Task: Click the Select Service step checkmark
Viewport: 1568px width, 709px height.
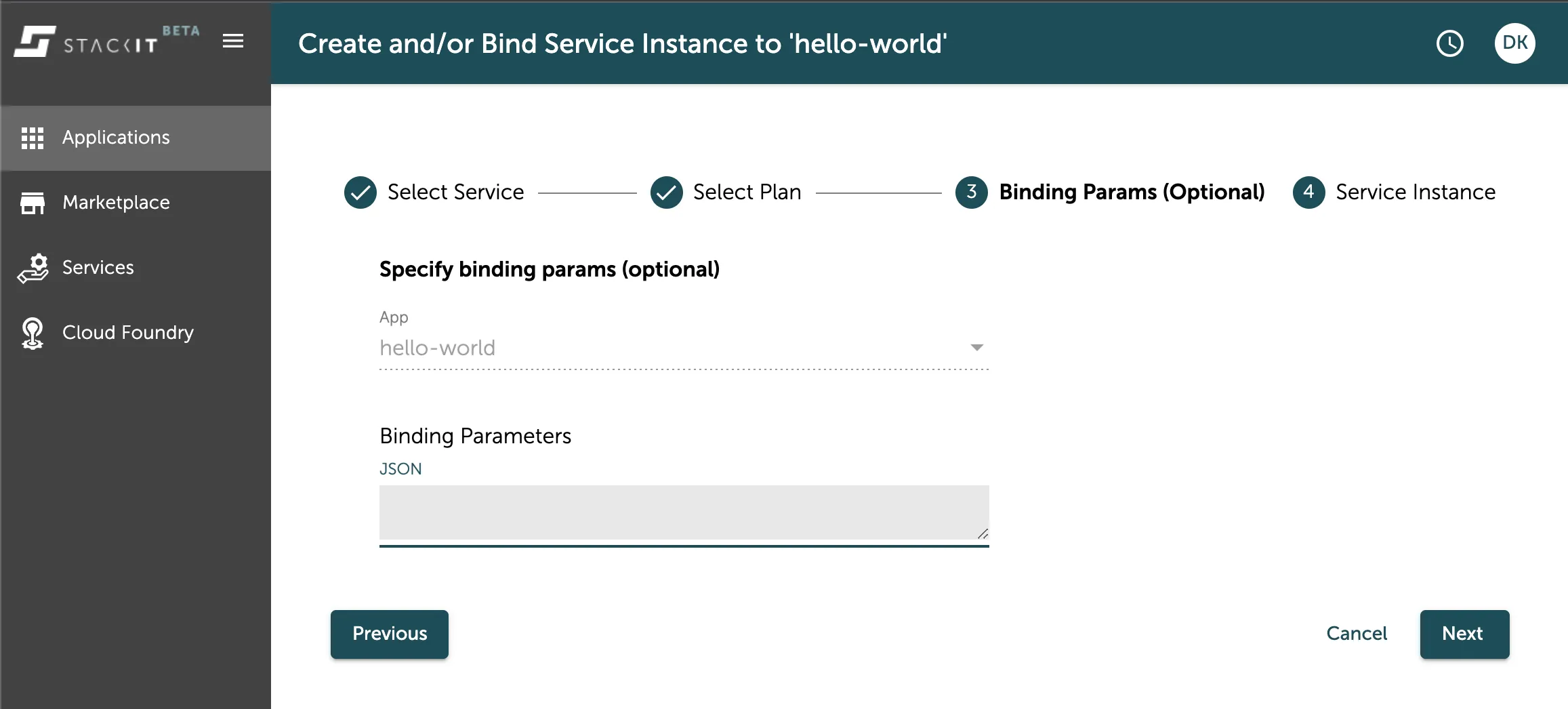Action: coord(360,193)
